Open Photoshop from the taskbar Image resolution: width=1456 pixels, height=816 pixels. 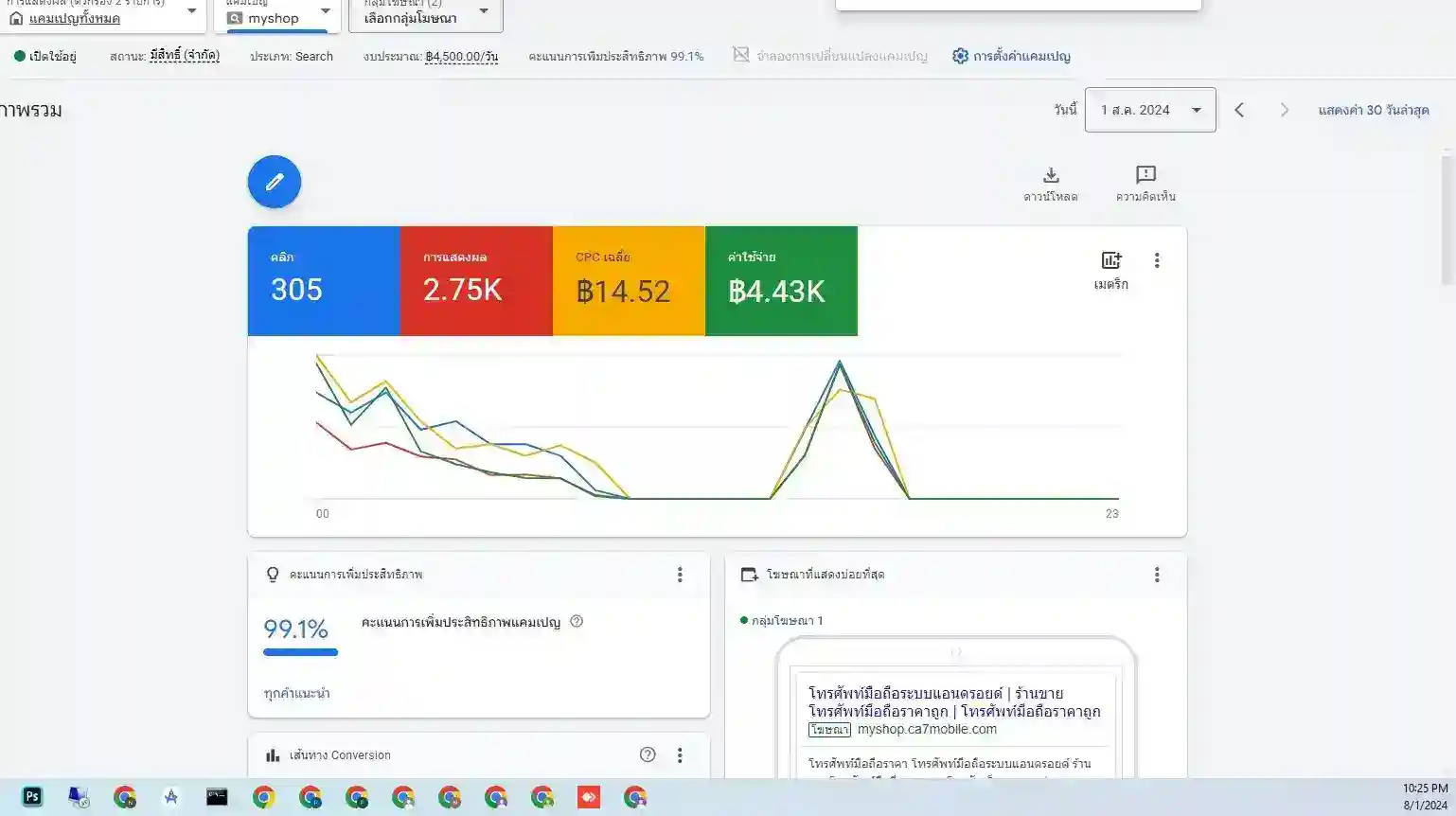(x=32, y=796)
